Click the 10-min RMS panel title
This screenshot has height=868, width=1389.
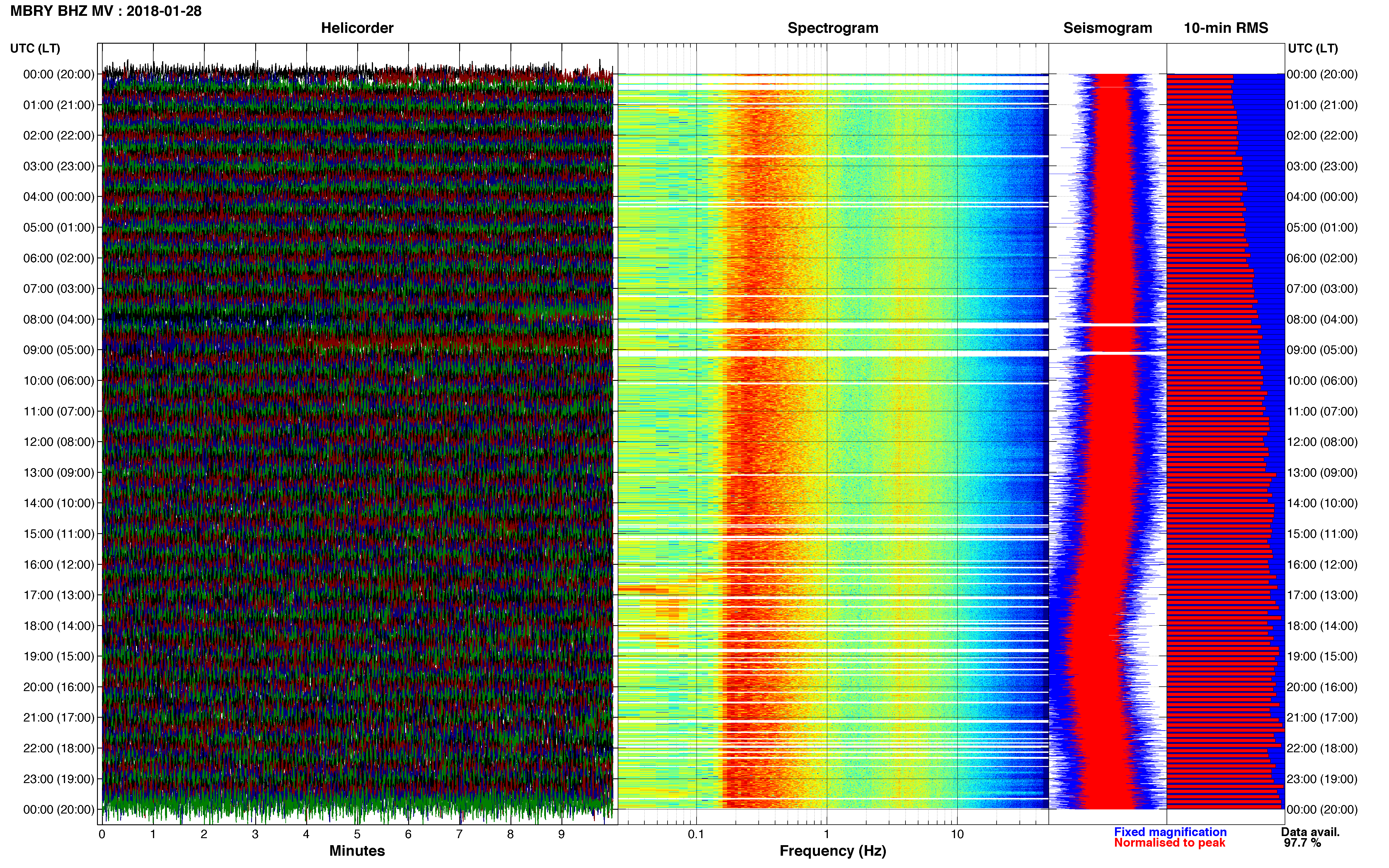(x=1226, y=28)
